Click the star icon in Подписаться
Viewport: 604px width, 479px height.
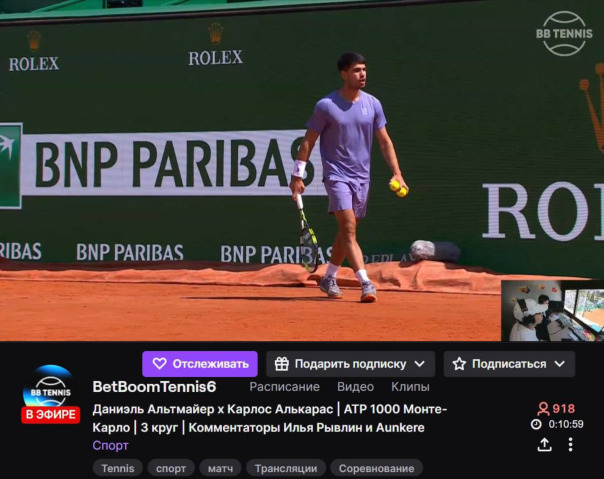click(459, 364)
